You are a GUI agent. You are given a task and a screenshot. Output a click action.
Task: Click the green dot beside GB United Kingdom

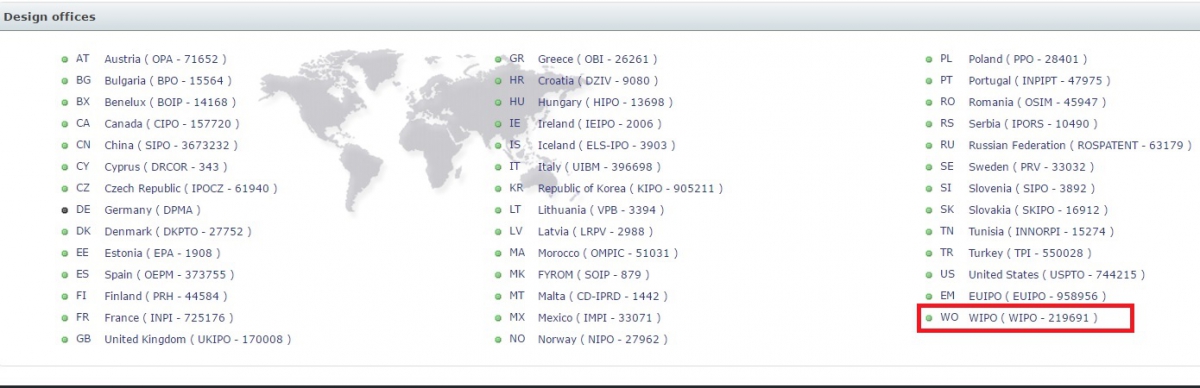point(65,339)
